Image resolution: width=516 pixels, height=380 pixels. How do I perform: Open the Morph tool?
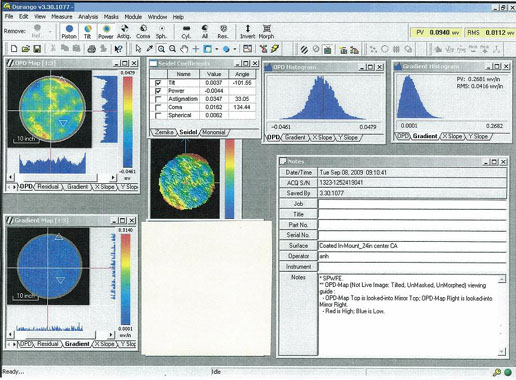(x=266, y=31)
